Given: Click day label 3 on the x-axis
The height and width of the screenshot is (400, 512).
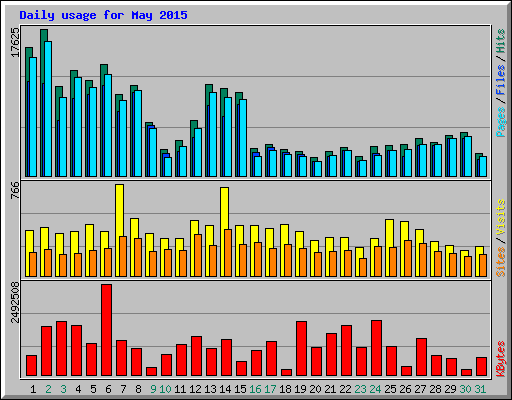Looking at the screenshot, I should click(63, 389).
